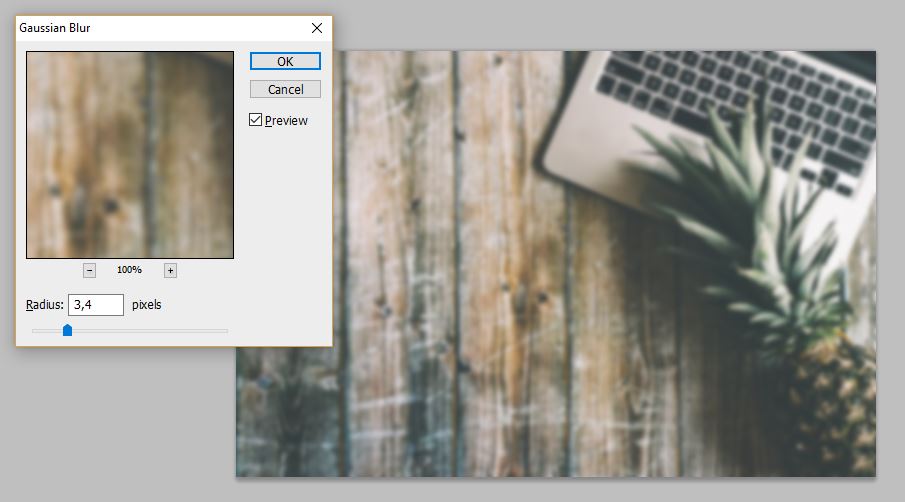Close the Gaussian Blur dialog with X
Viewport: 905px width, 502px height.
coord(317,28)
